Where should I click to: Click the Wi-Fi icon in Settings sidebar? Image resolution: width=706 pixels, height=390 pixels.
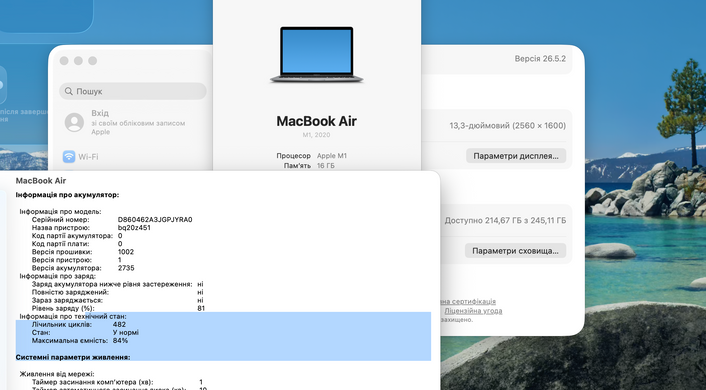(69, 157)
